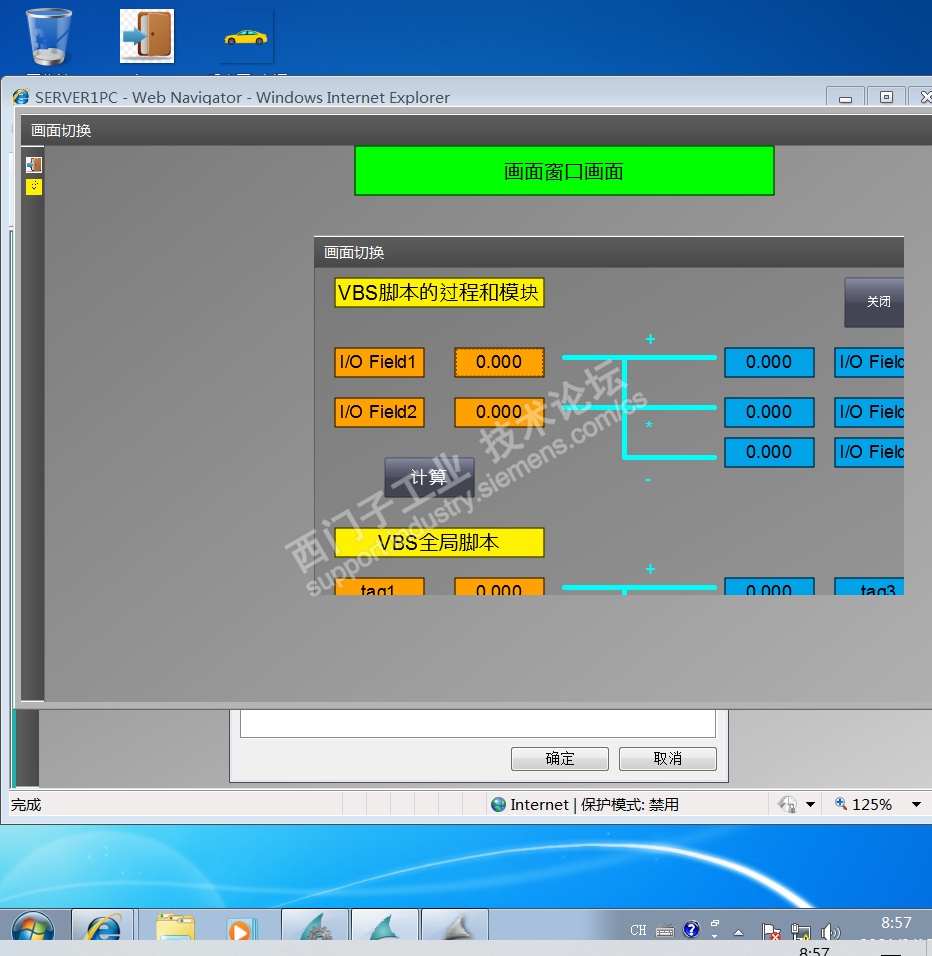Click green 画面窗口画面 button
This screenshot has width=932, height=956.
(x=564, y=171)
